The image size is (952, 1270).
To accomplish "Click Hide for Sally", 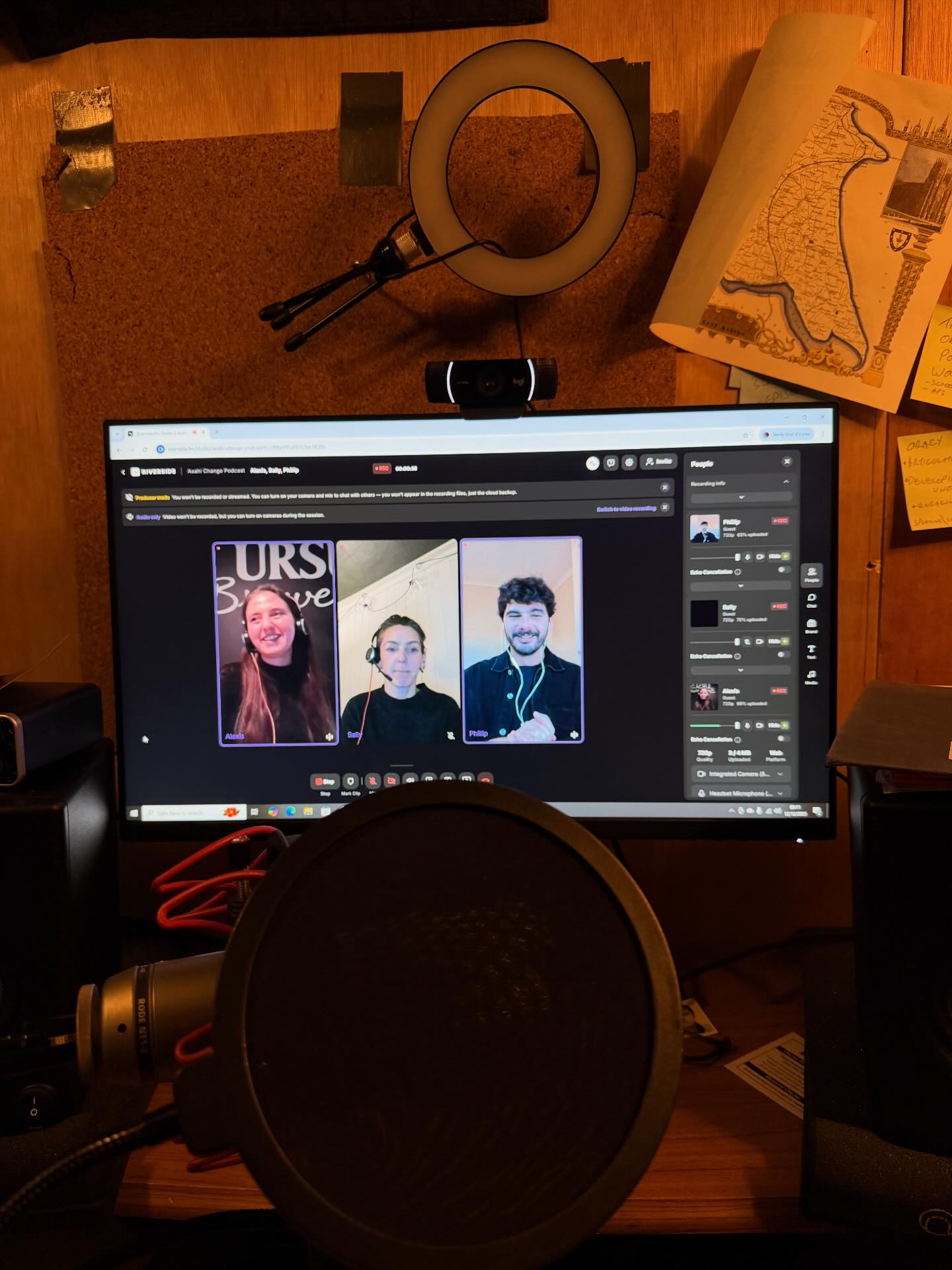I will (x=779, y=641).
